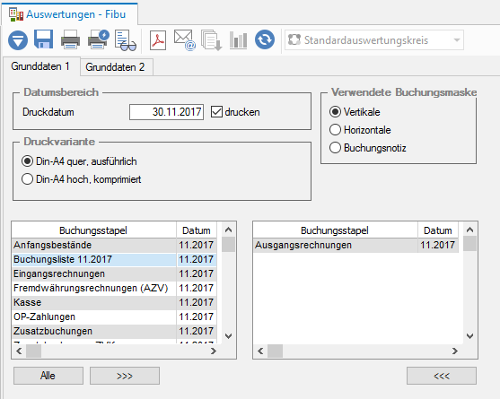Click the bar chart icon

pyautogui.click(x=238, y=40)
